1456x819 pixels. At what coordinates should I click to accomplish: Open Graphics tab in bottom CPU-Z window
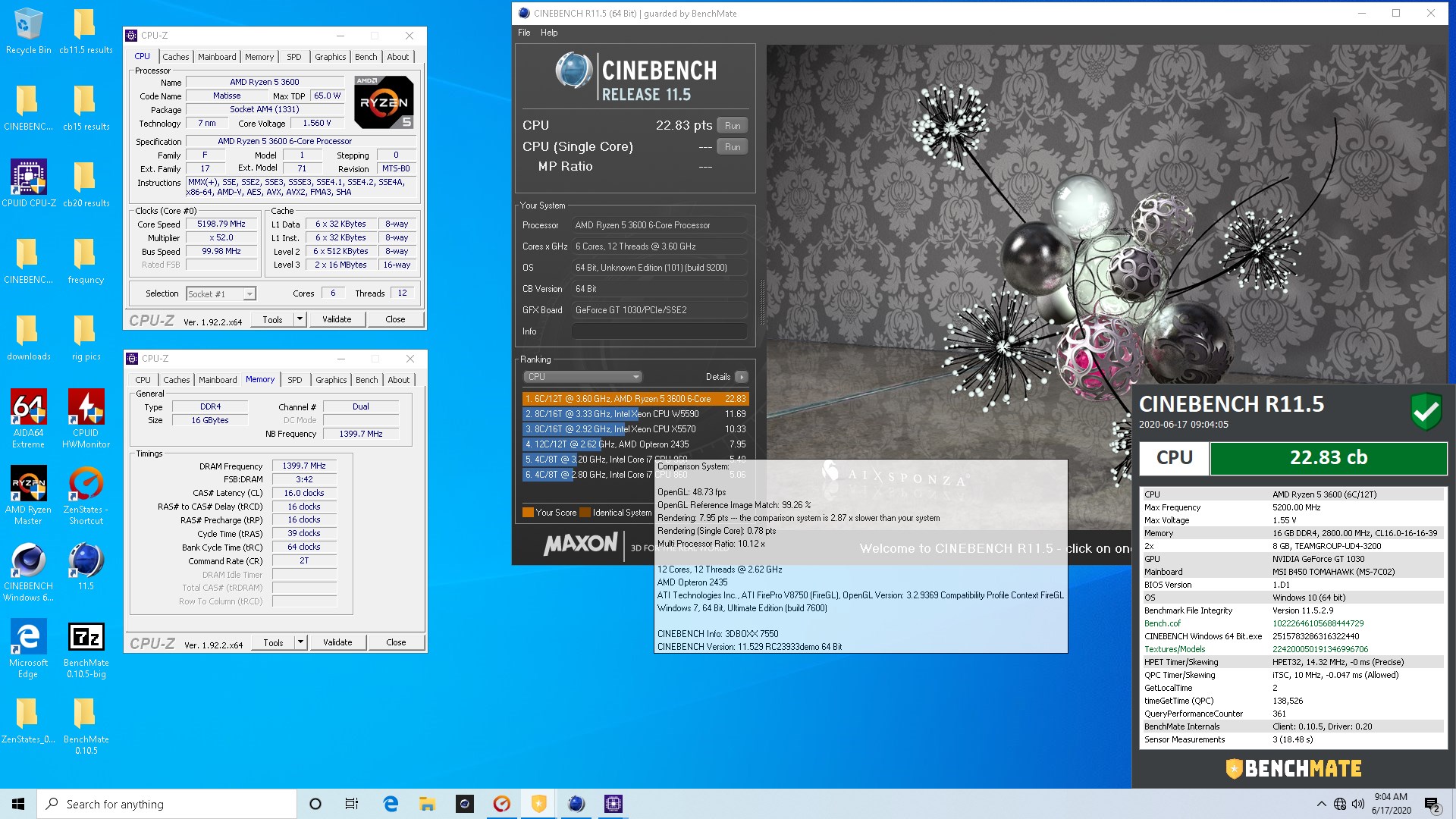(331, 380)
